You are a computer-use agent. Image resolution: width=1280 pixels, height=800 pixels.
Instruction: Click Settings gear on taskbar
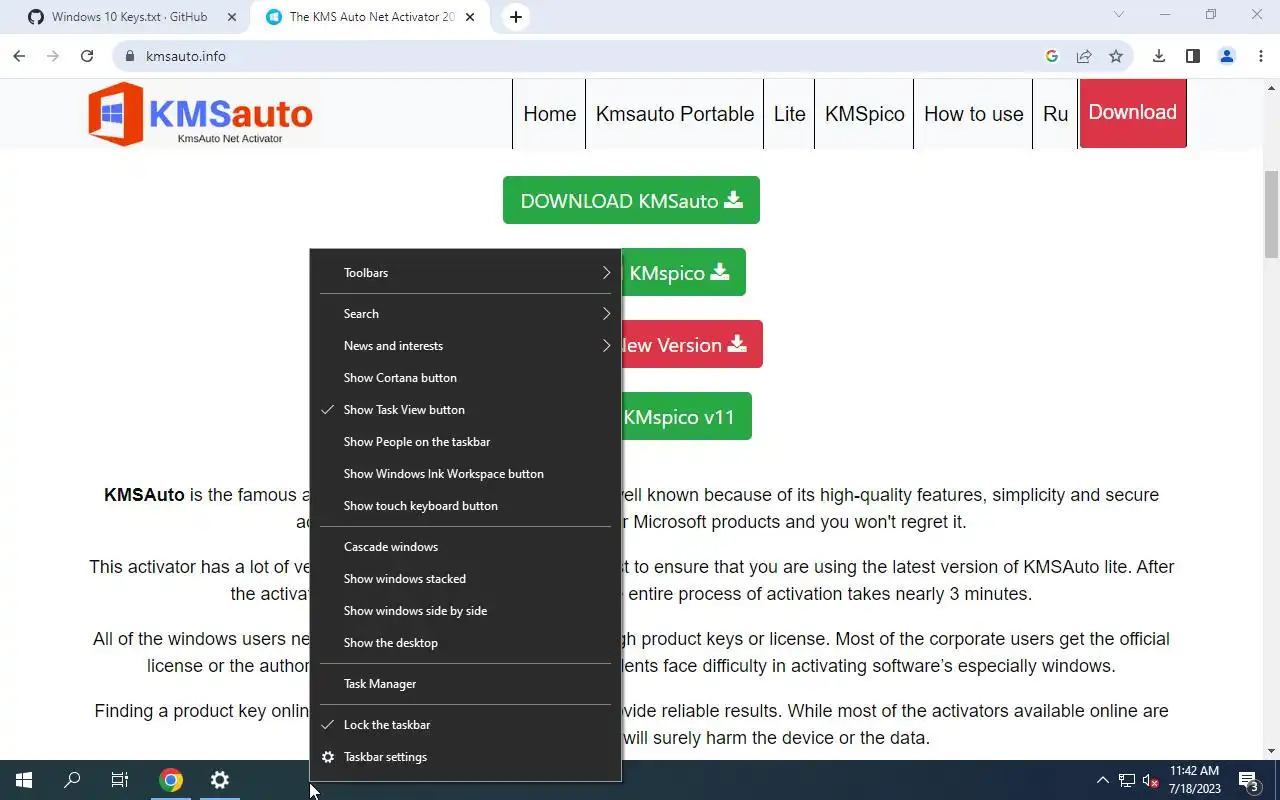[220, 780]
